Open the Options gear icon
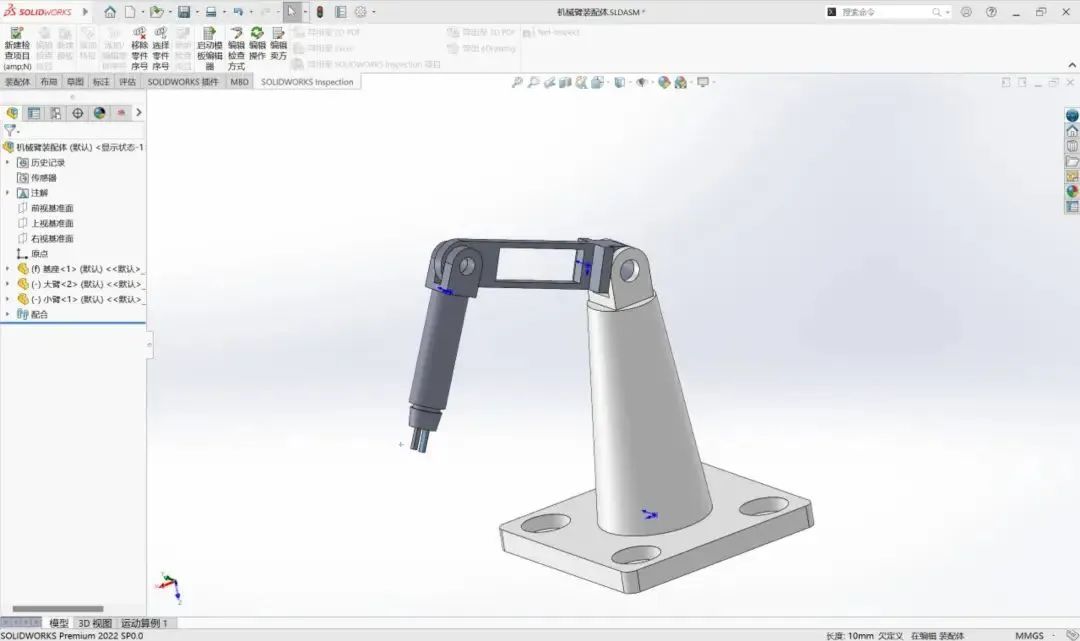Screen dimensions: 1080x641 tap(360, 12)
